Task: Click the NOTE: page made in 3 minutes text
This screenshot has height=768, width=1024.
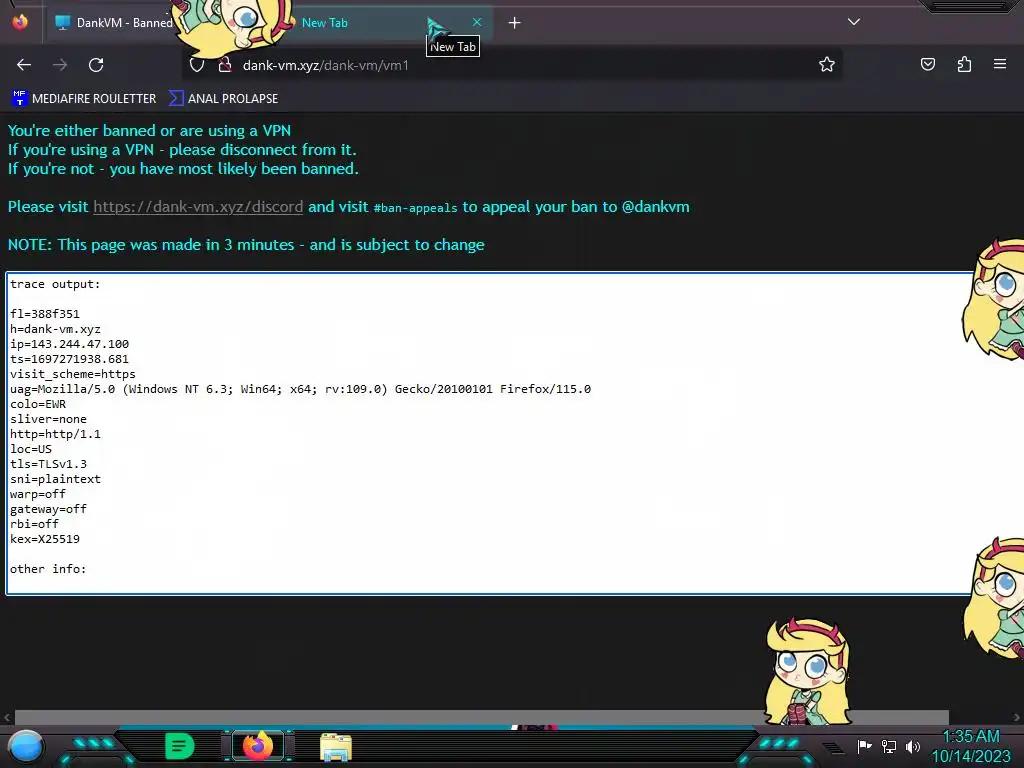Action: point(246,245)
